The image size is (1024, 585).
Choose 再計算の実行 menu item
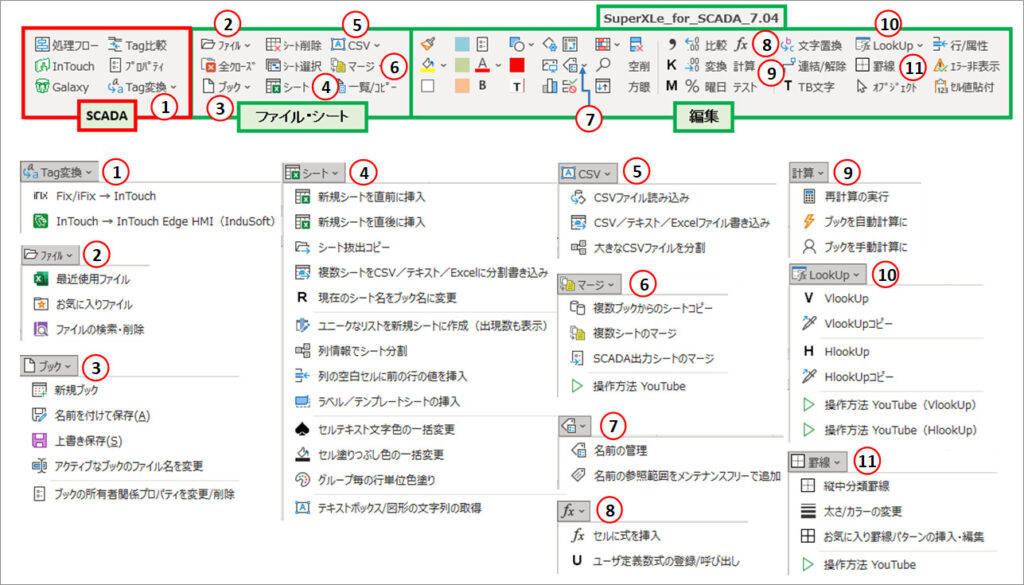(x=845, y=197)
